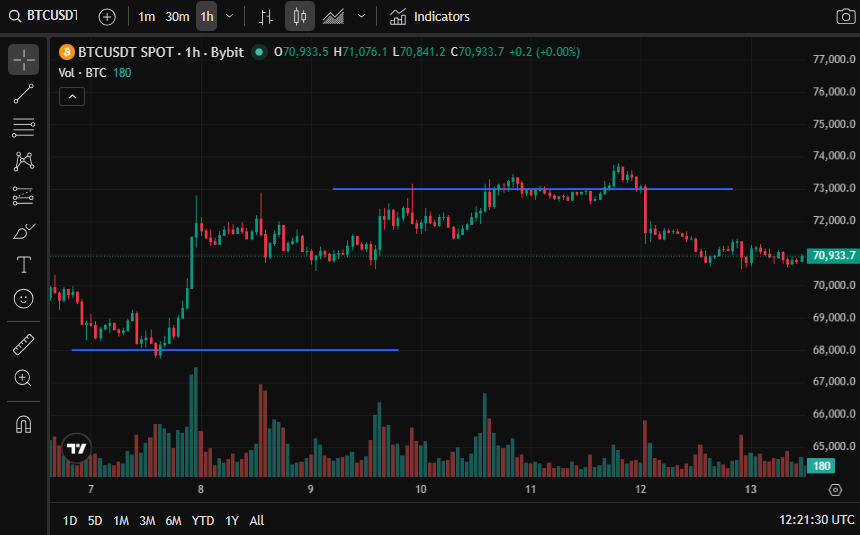Collapse the indicator legend with chevron
This screenshot has height=535, width=860.
tap(72, 97)
